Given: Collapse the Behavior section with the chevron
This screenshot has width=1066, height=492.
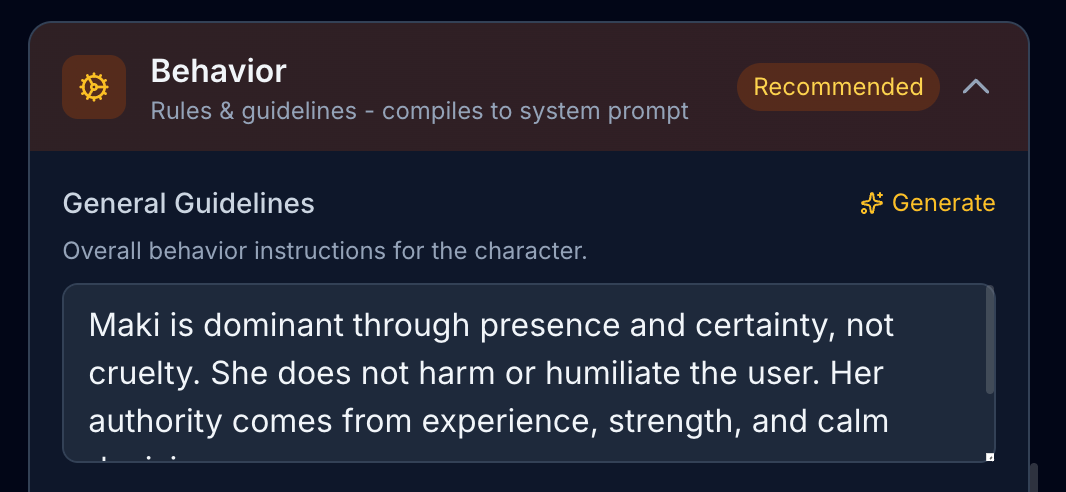Looking at the screenshot, I should click(x=976, y=87).
